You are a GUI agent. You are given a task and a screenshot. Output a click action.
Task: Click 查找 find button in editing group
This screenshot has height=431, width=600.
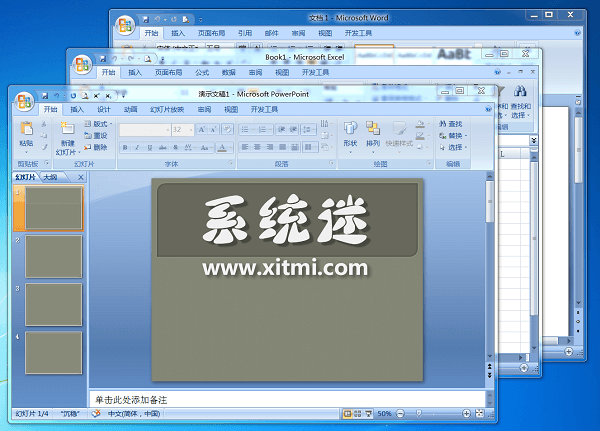(451, 124)
